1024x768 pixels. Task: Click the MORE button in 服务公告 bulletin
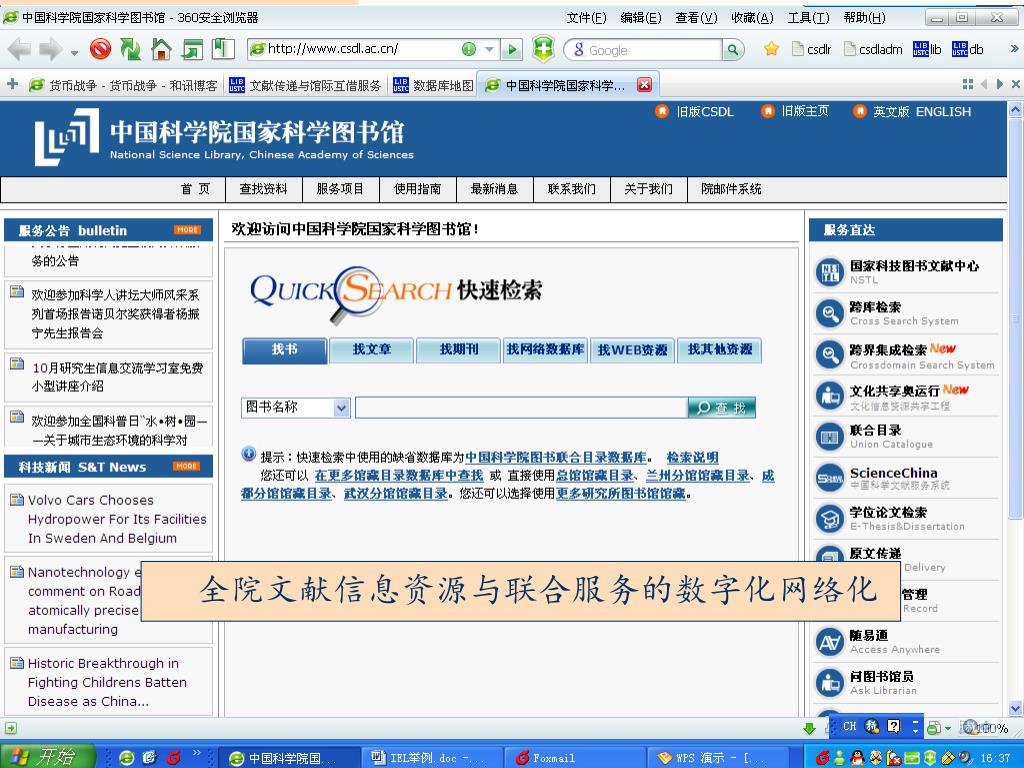(187, 230)
